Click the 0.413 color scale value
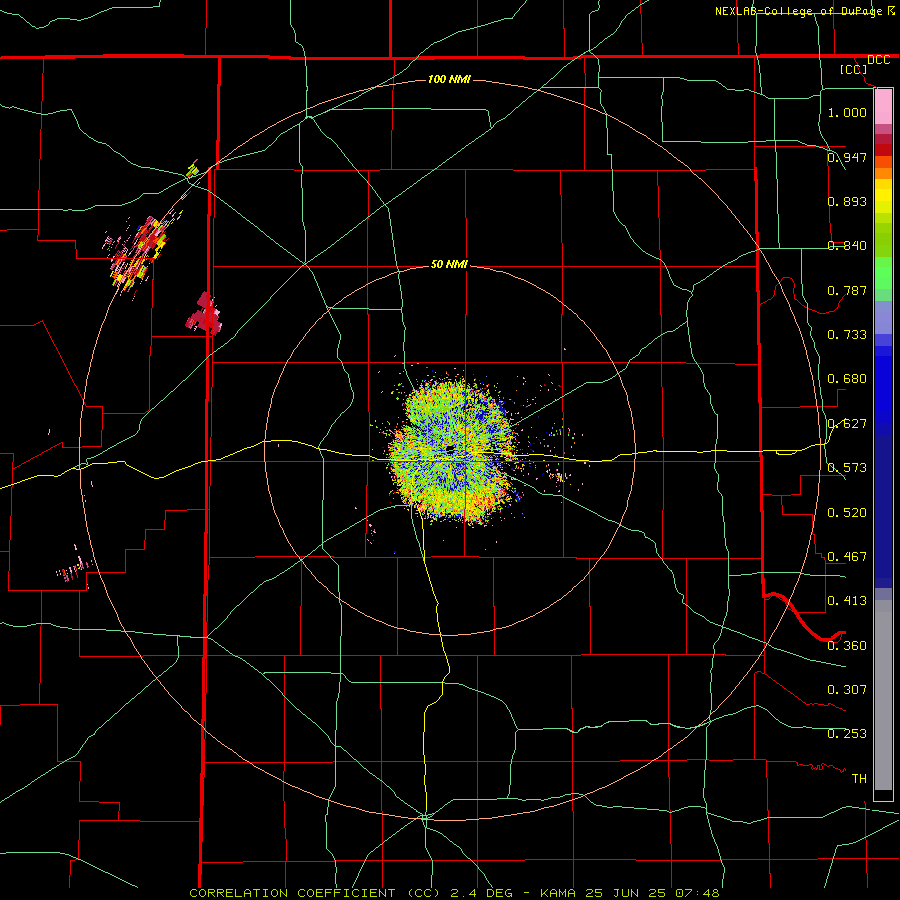The width and height of the screenshot is (900, 900). click(847, 601)
